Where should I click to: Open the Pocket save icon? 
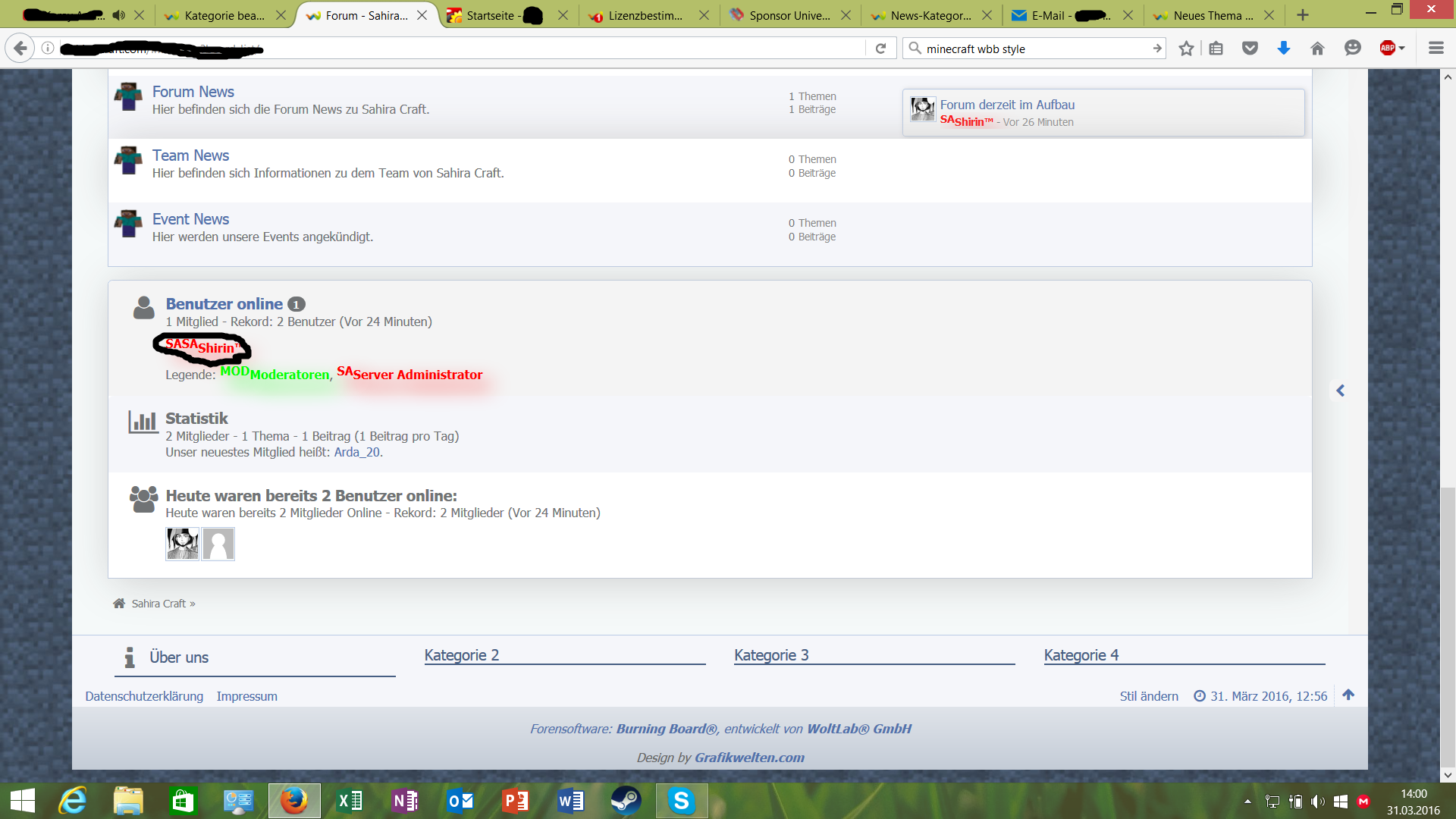click(1250, 49)
